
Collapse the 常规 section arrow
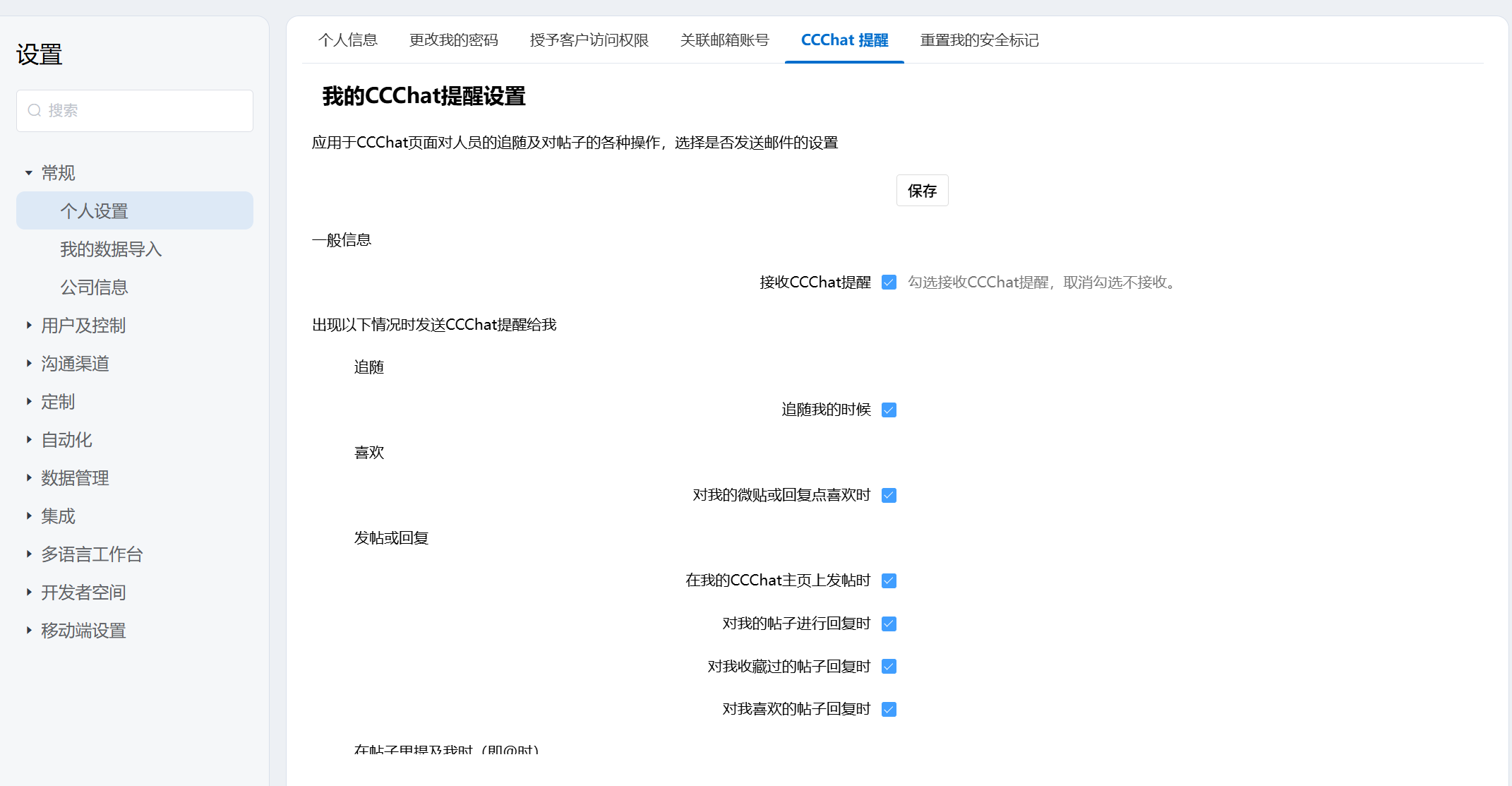pyautogui.click(x=29, y=173)
